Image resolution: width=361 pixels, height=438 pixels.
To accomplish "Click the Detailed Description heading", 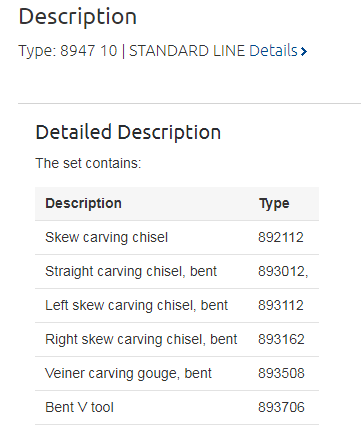I will pyautogui.click(x=128, y=132).
